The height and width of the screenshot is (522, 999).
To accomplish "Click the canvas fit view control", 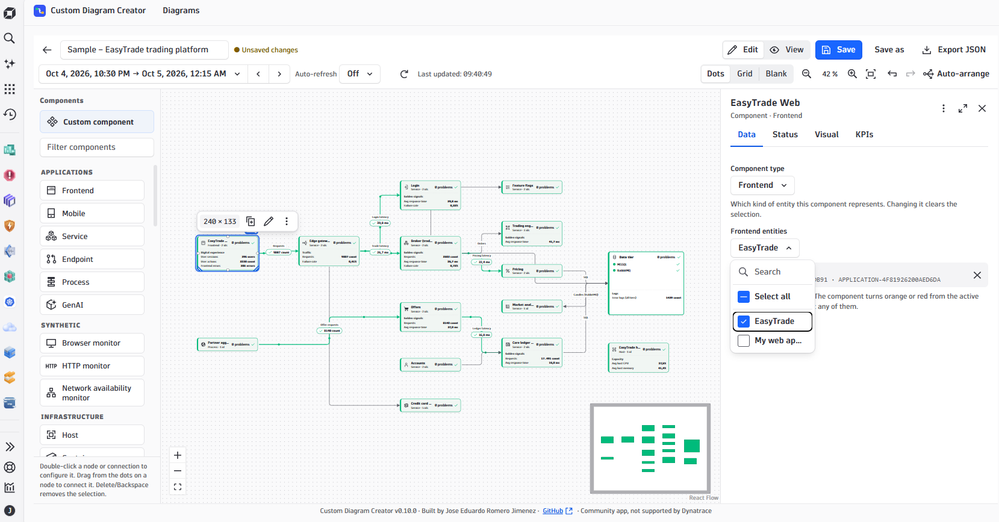I will pyautogui.click(x=178, y=487).
